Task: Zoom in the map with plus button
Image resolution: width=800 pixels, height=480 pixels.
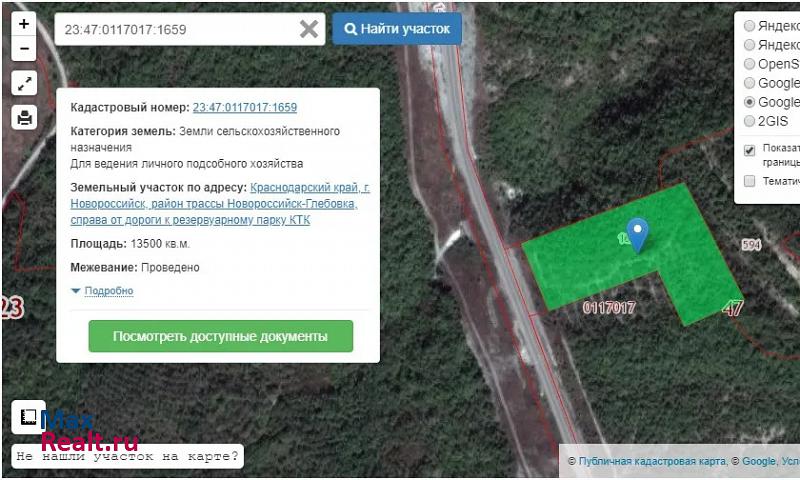Action: (x=24, y=24)
